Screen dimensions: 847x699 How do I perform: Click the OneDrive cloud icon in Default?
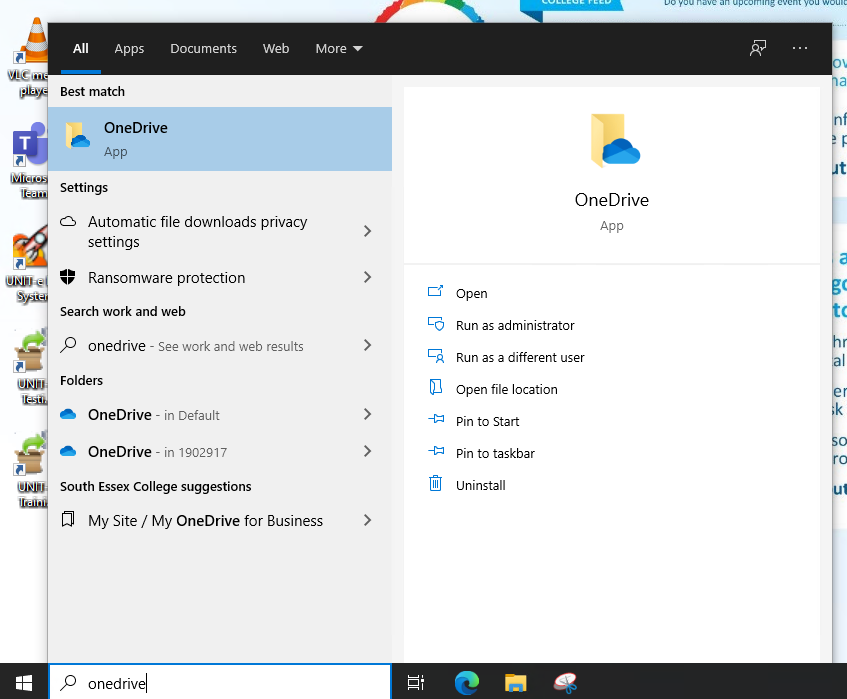(68, 414)
